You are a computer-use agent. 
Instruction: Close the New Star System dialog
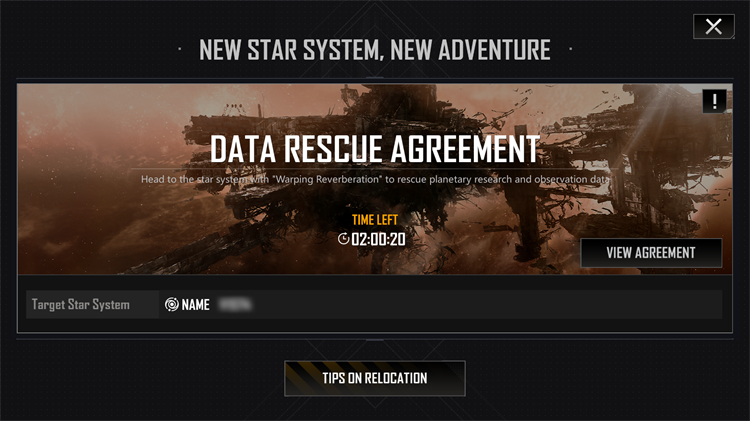point(714,27)
